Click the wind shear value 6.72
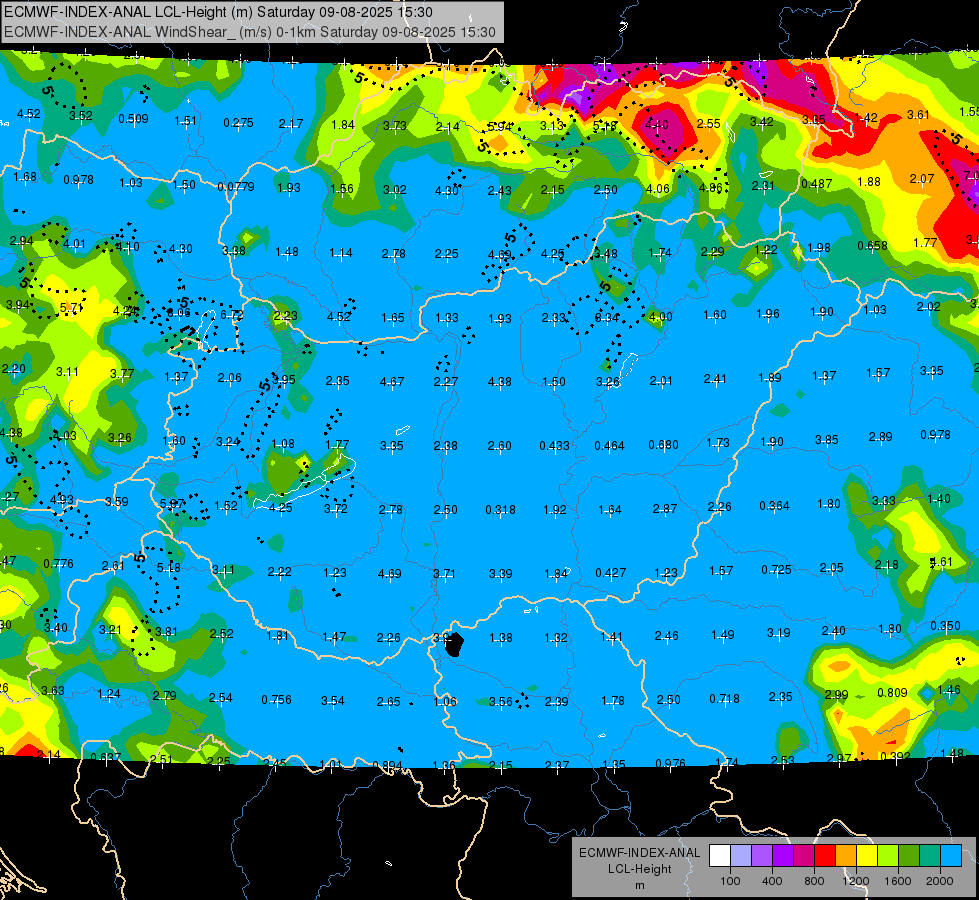This screenshot has width=979, height=900. coord(232,315)
